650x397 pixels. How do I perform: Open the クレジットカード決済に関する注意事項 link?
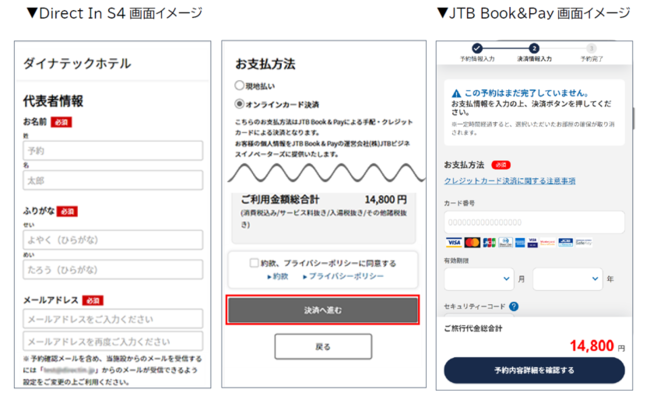pyautogui.click(x=509, y=181)
